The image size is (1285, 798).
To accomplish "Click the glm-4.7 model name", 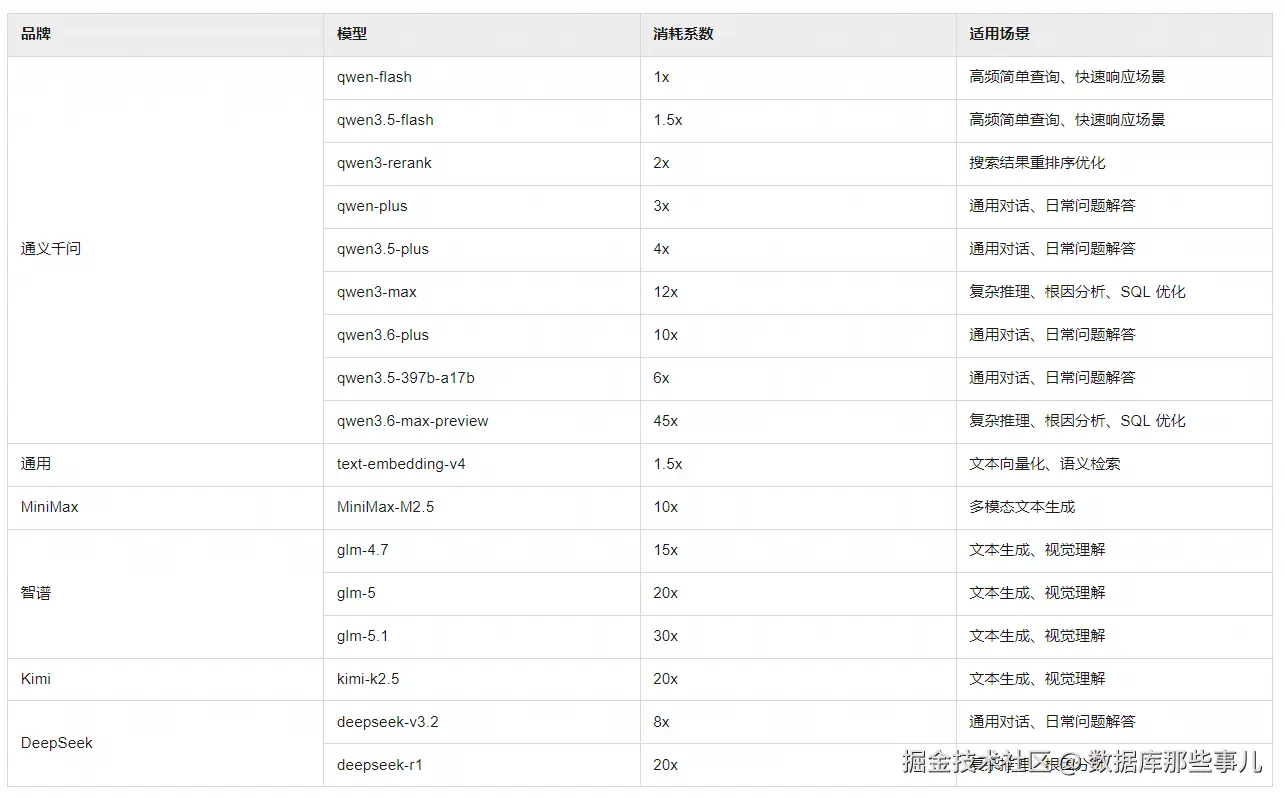I will click(x=362, y=550).
